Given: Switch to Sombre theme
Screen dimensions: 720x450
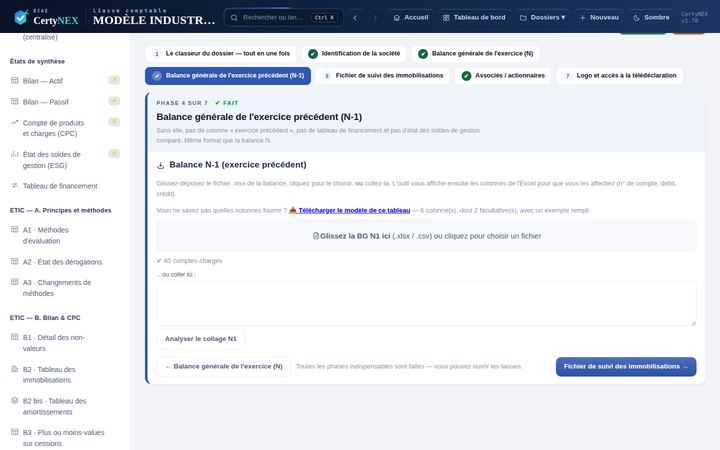Looking at the screenshot, I should pos(651,17).
